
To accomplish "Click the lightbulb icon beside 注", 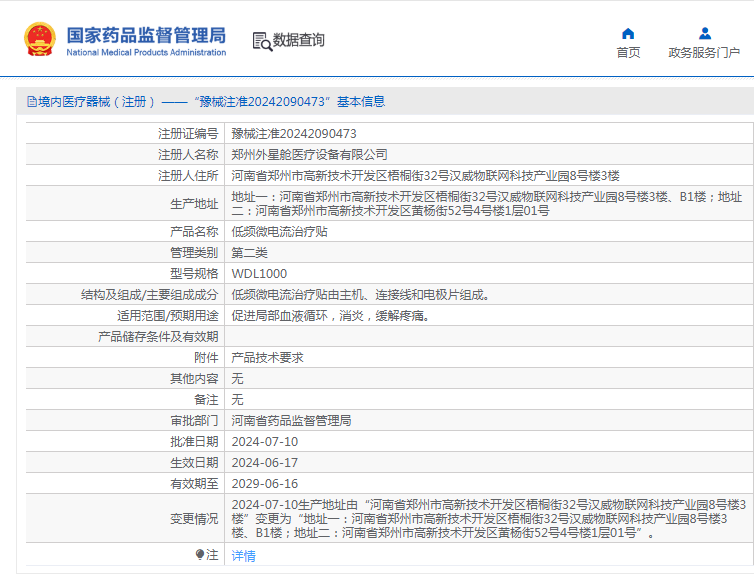I will pos(200,554).
